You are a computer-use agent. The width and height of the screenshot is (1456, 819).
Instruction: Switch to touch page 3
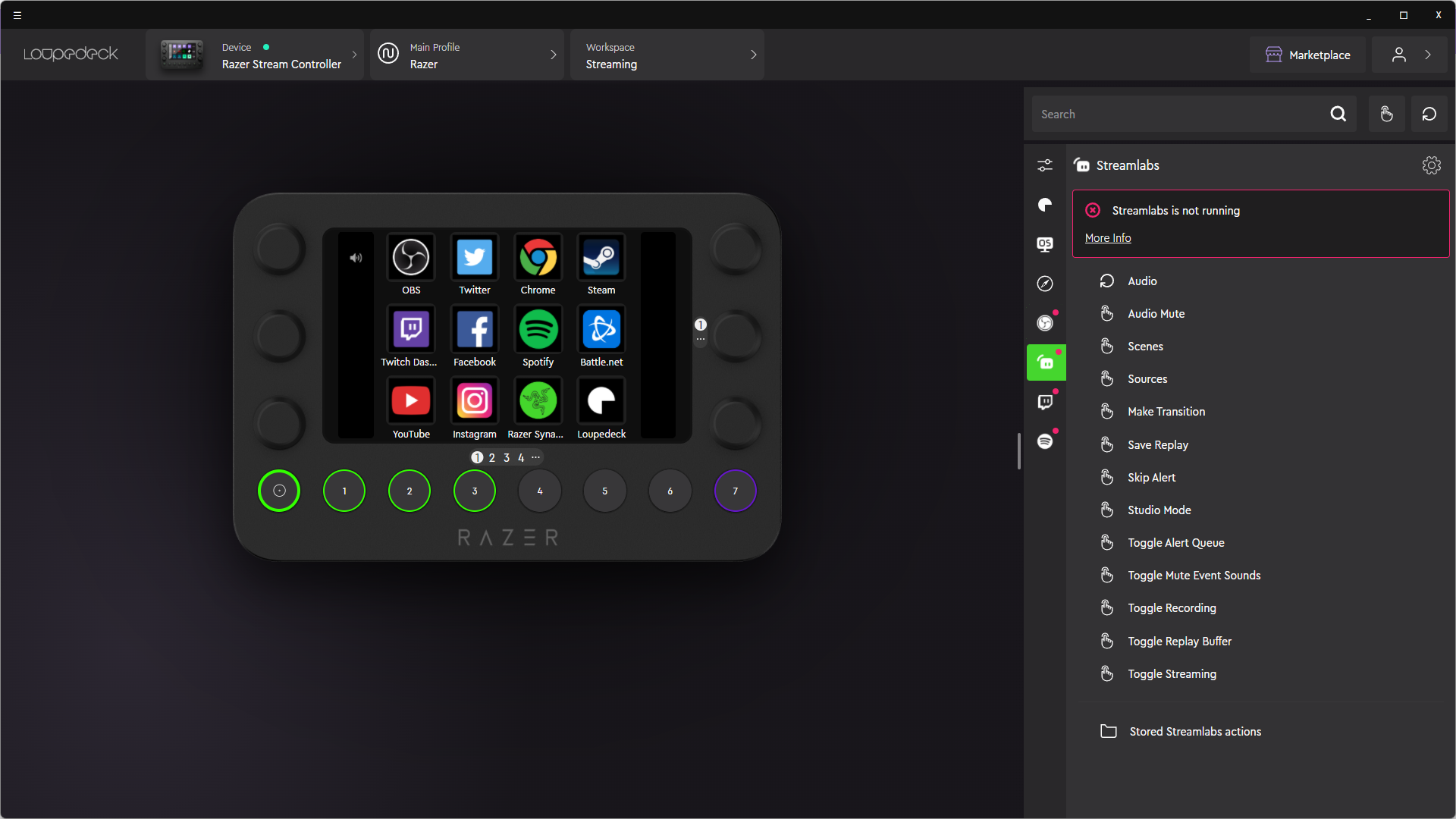coord(507,458)
